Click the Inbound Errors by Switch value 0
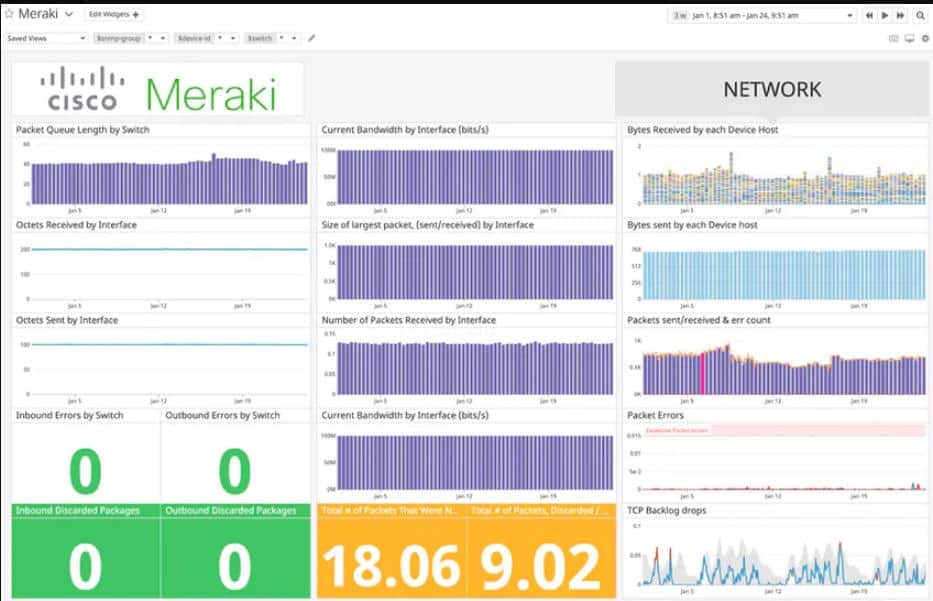Screen dimensions: 933x601 point(85,470)
